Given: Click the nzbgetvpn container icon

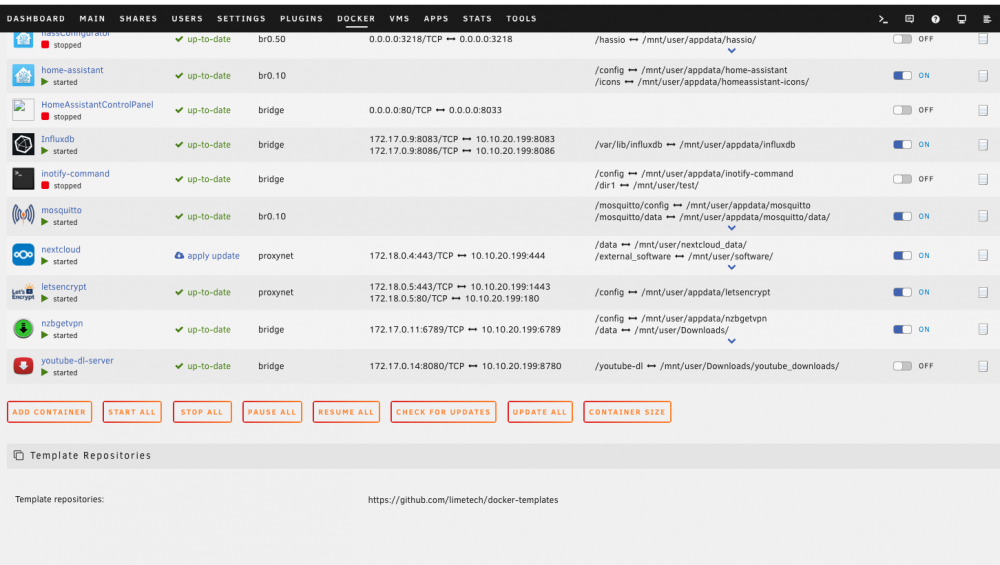Looking at the screenshot, I should (x=23, y=329).
